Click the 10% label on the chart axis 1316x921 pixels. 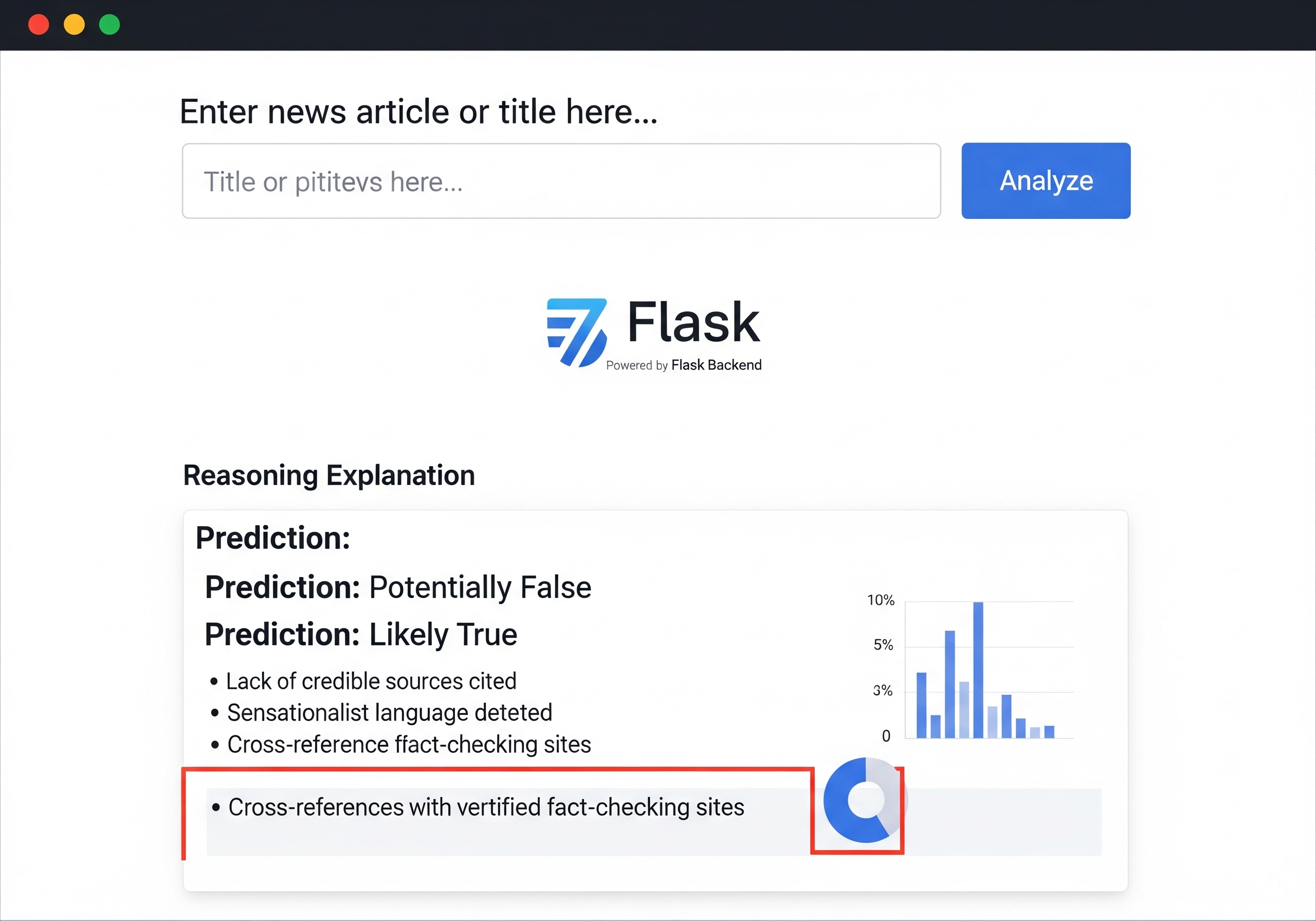tap(881, 600)
